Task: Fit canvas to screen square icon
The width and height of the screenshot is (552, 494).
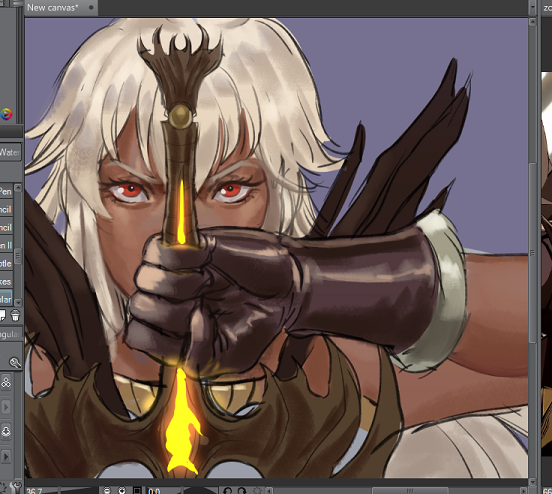Action: pyautogui.click(x=137, y=490)
